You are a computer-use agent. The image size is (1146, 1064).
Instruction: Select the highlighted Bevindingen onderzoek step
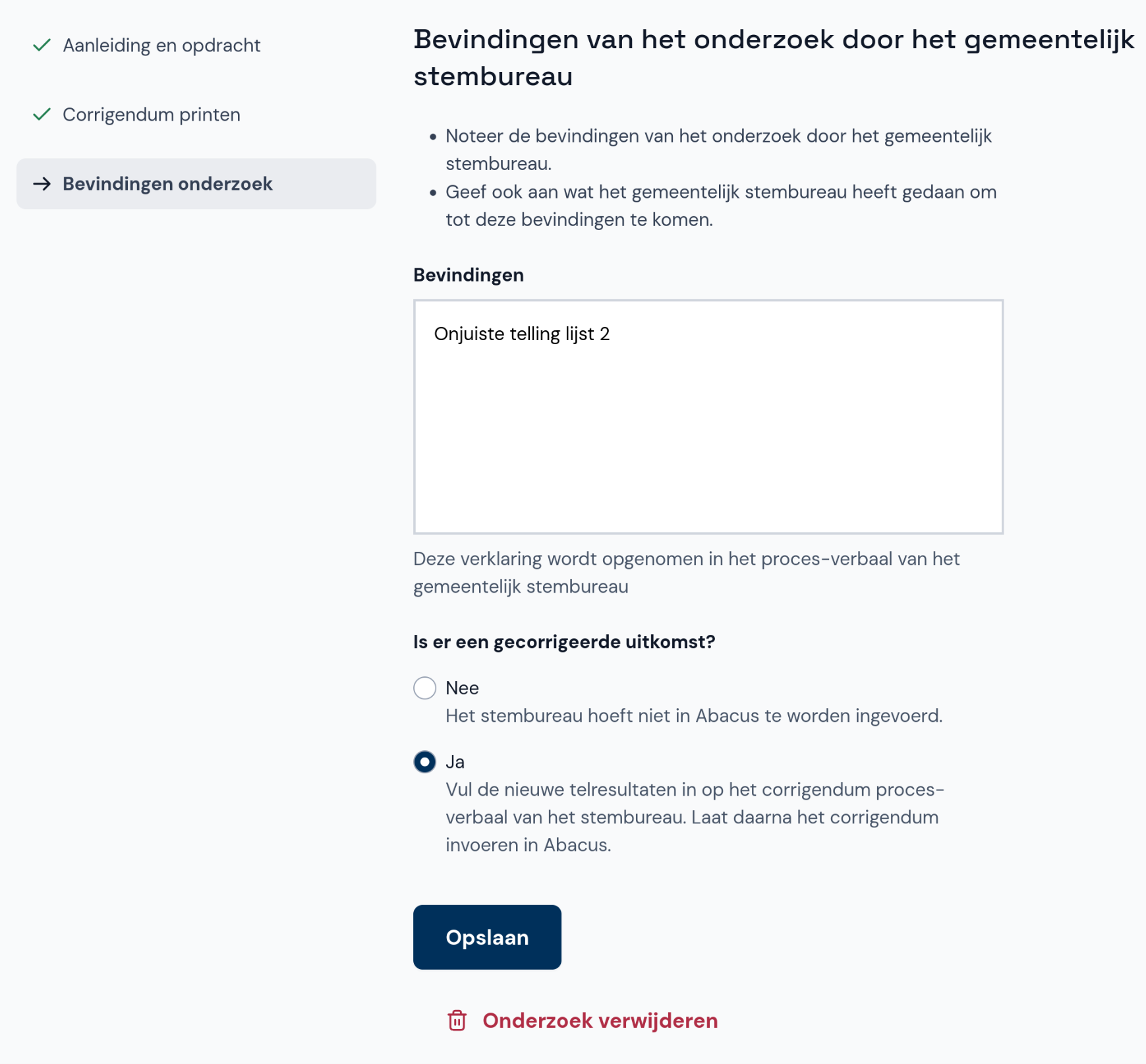coord(166,184)
